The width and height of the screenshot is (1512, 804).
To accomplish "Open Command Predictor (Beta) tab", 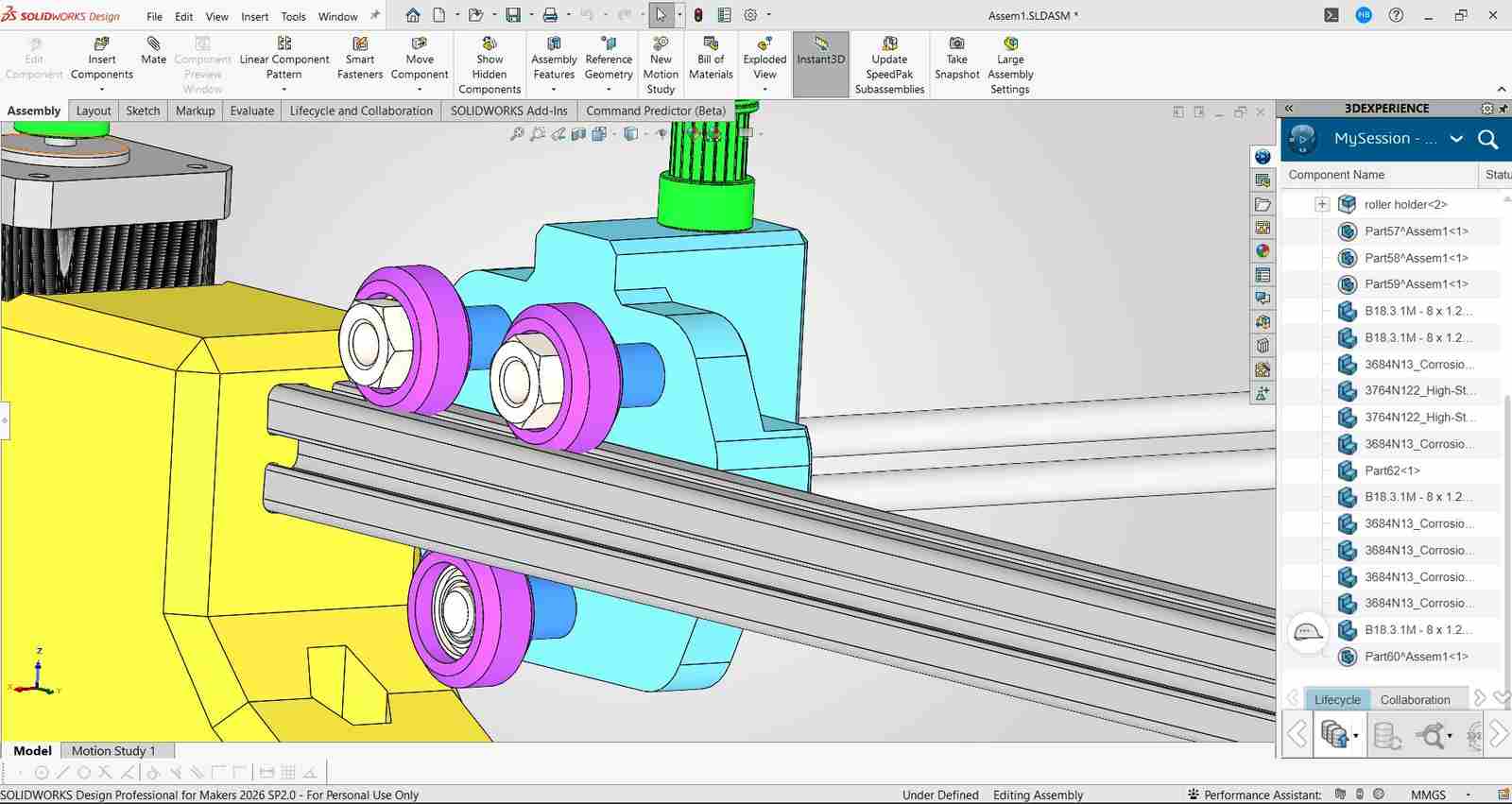I will tap(656, 111).
